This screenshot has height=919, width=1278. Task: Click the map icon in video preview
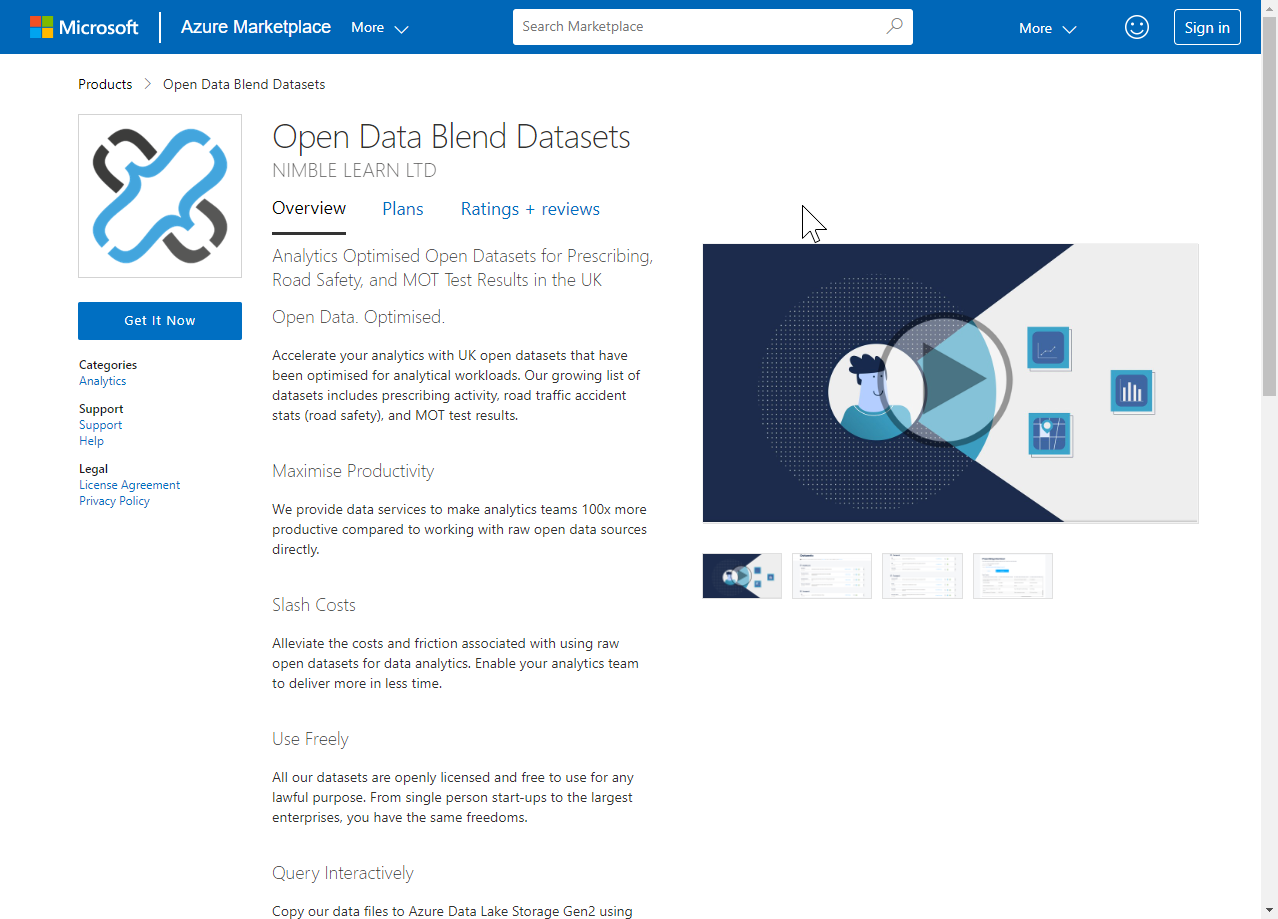pos(1050,435)
